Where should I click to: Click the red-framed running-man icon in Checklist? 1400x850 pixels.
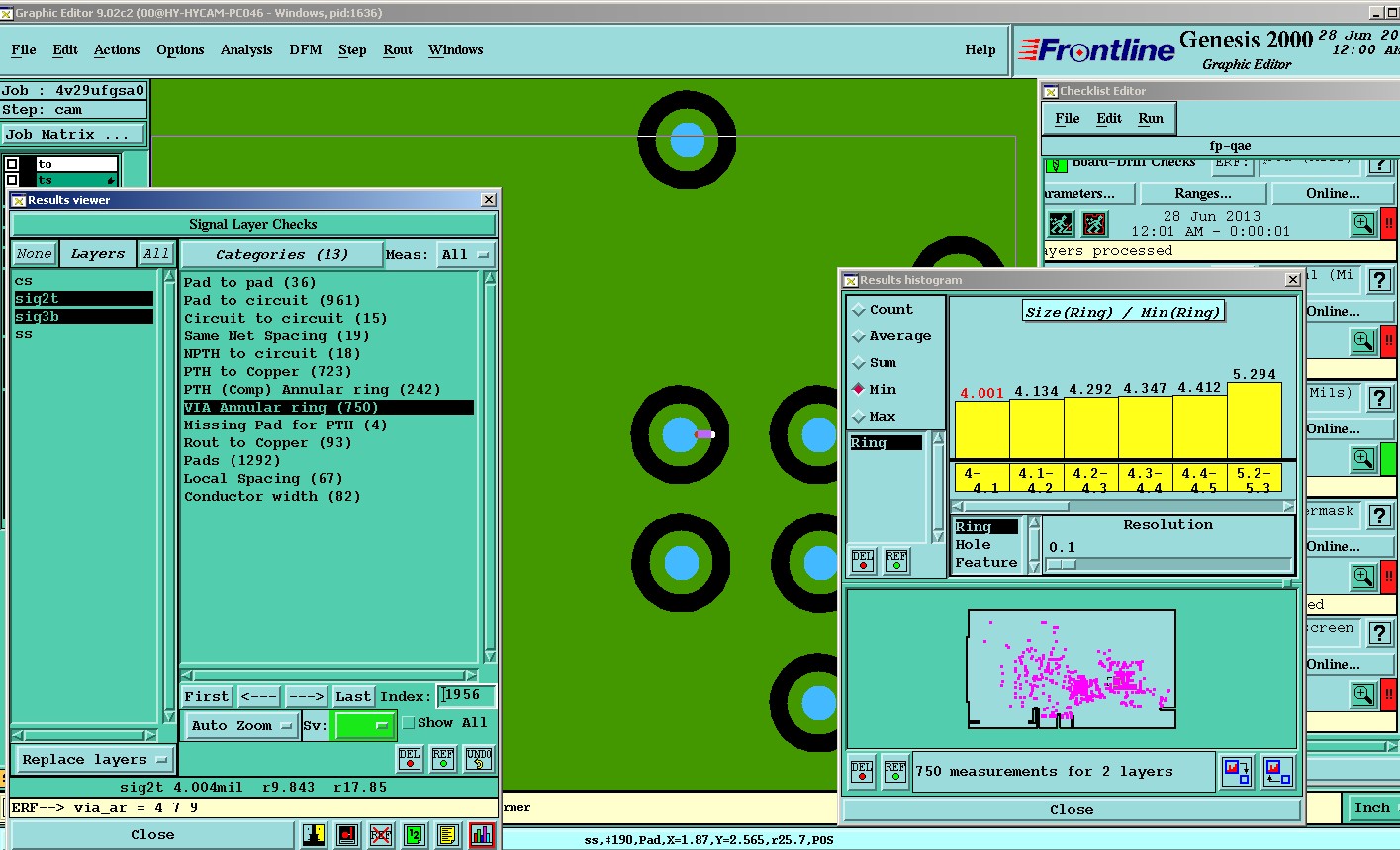tap(1094, 224)
